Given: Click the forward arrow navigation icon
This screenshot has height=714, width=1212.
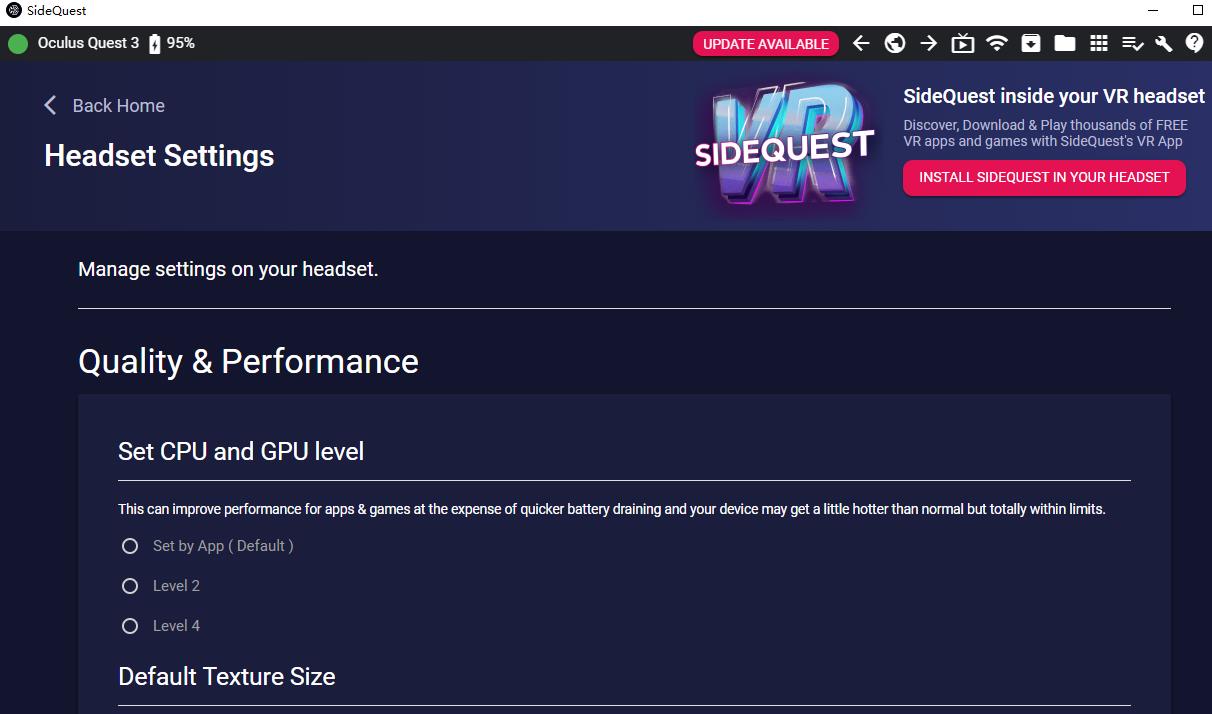Looking at the screenshot, I should 929,43.
